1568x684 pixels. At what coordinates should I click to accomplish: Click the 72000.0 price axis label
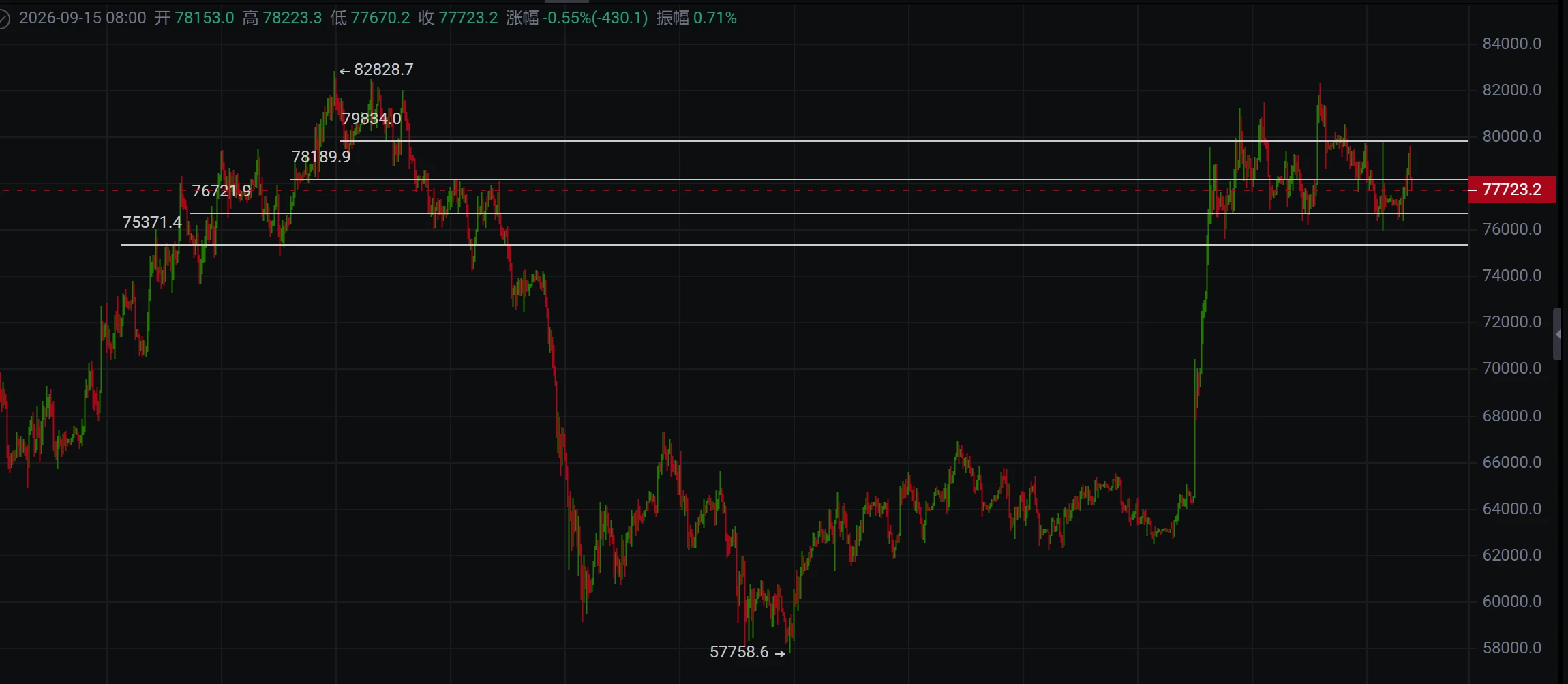(x=1511, y=322)
